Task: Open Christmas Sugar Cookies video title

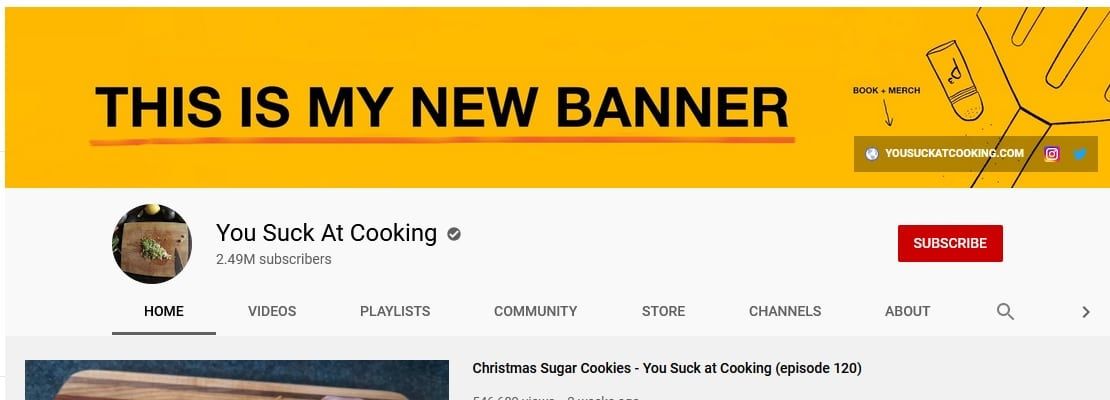Action: click(667, 368)
